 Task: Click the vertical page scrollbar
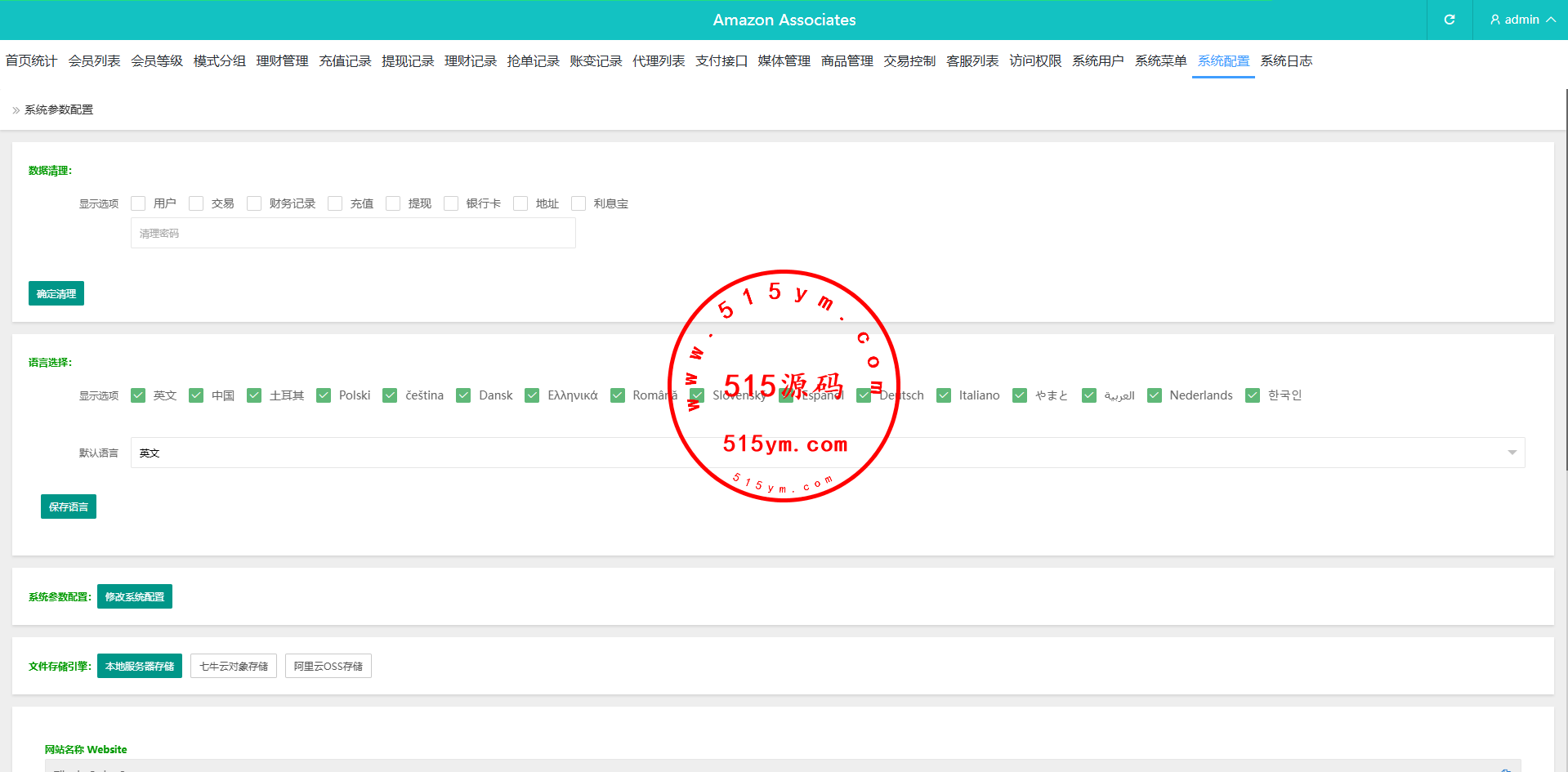[x=1566, y=278]
